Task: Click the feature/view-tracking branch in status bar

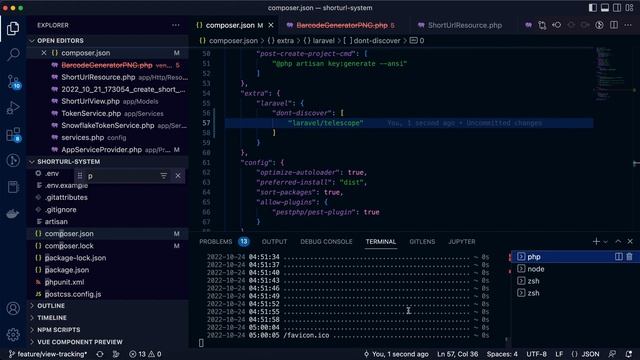Action: [48, 354]
